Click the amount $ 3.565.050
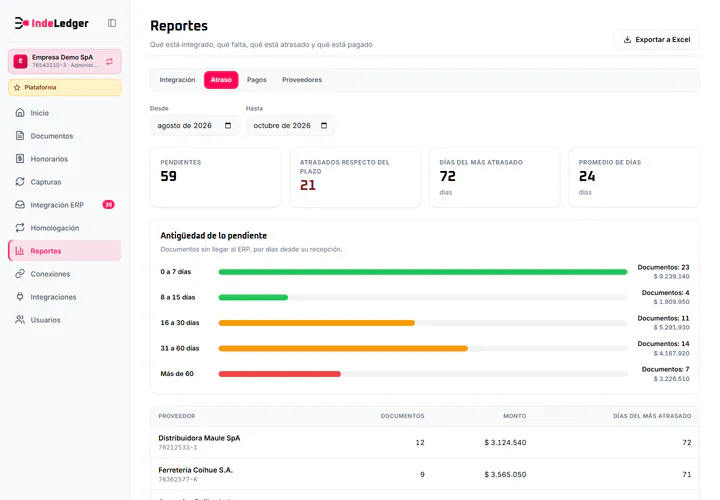 point(505,475)
